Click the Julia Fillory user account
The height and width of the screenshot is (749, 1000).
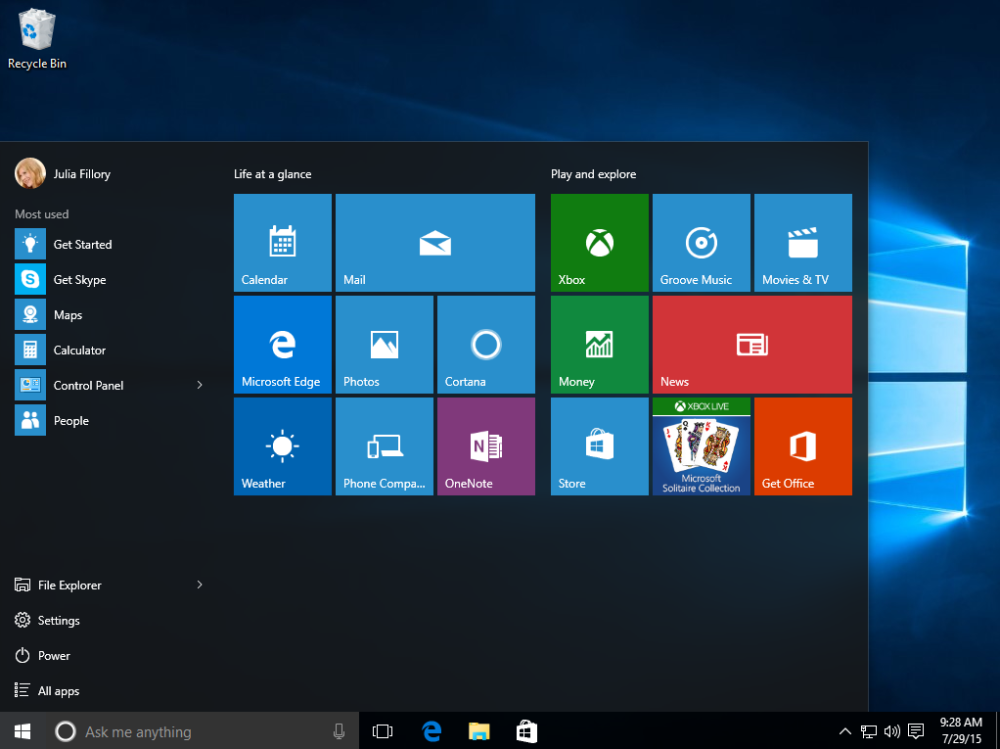pyautogui.click(x=62, y=174)
